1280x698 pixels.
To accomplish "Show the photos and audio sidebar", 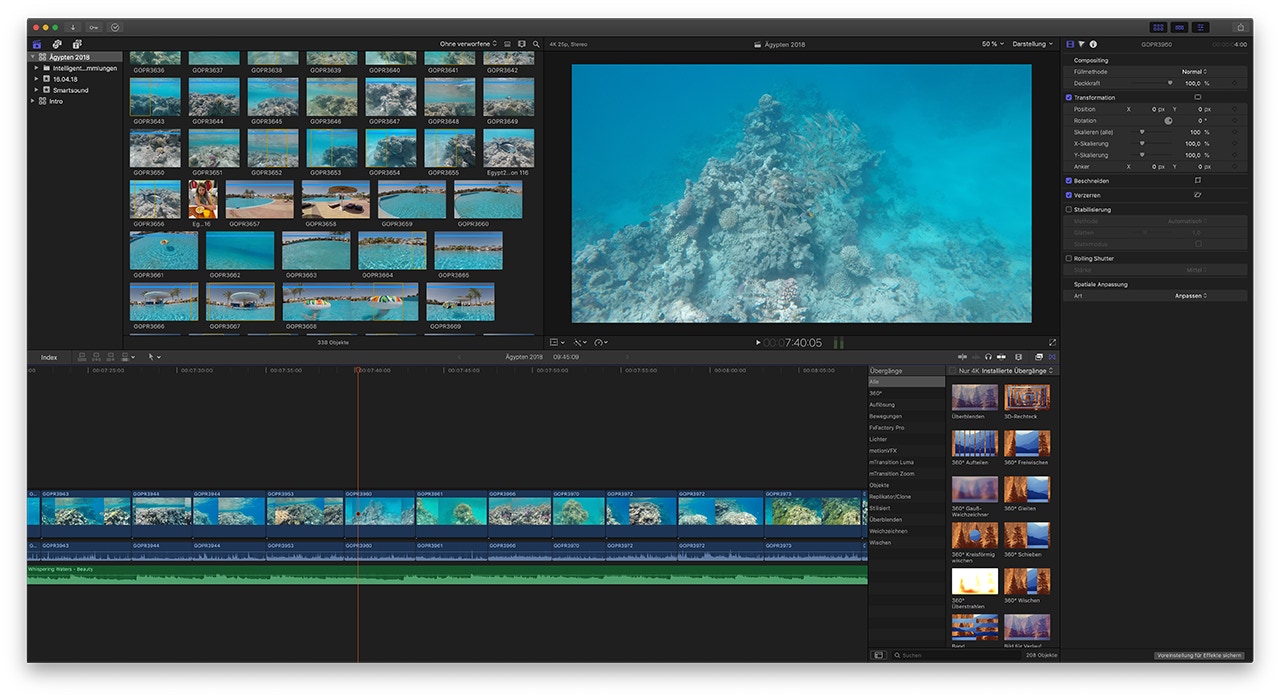I will [57, 44].
